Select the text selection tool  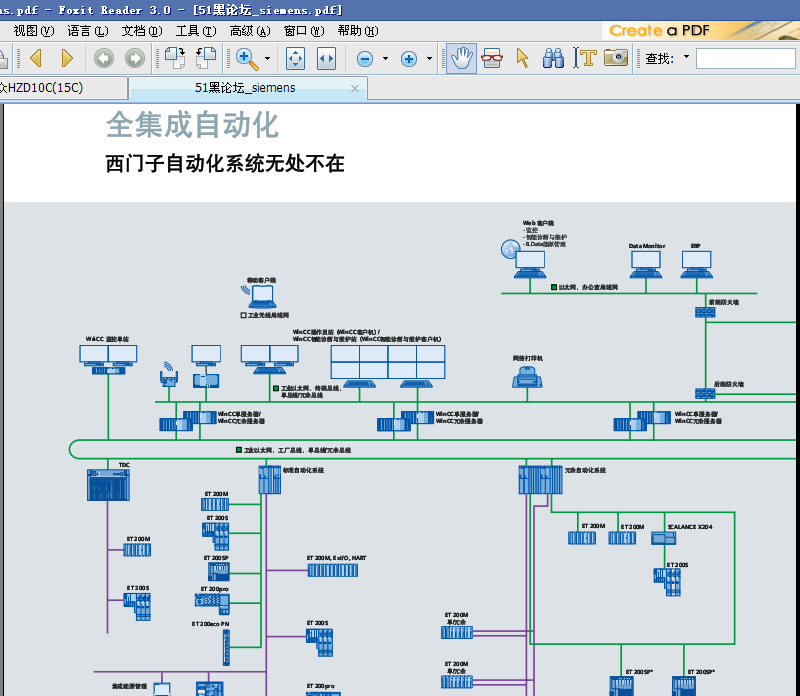coord(585,58)
